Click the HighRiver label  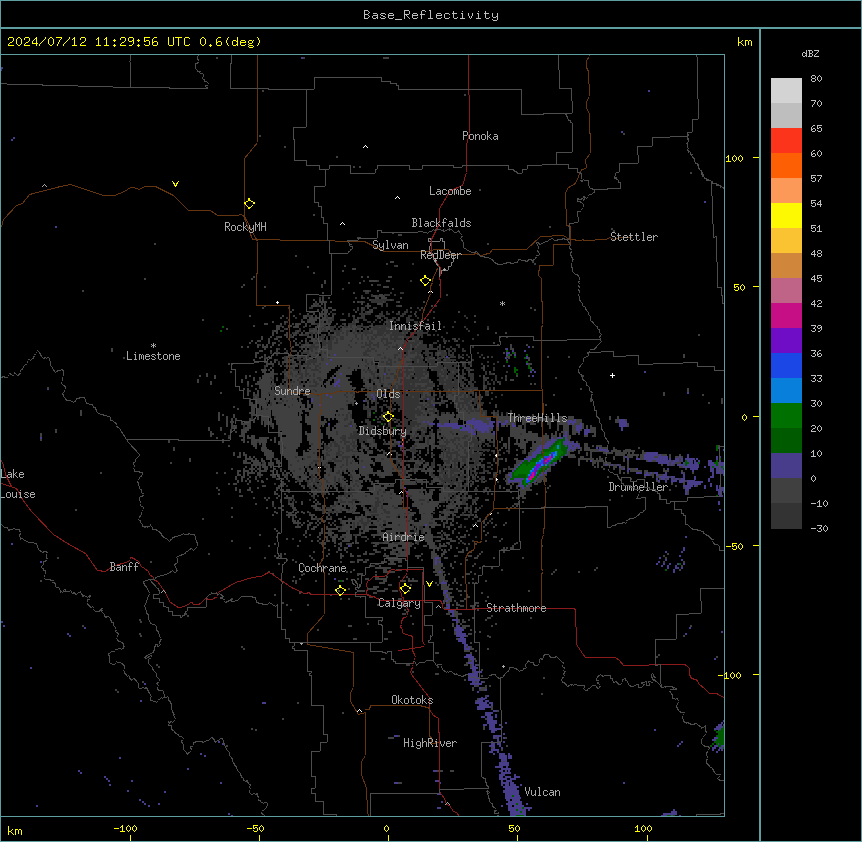pyautogui.click(x=430, y=743)
